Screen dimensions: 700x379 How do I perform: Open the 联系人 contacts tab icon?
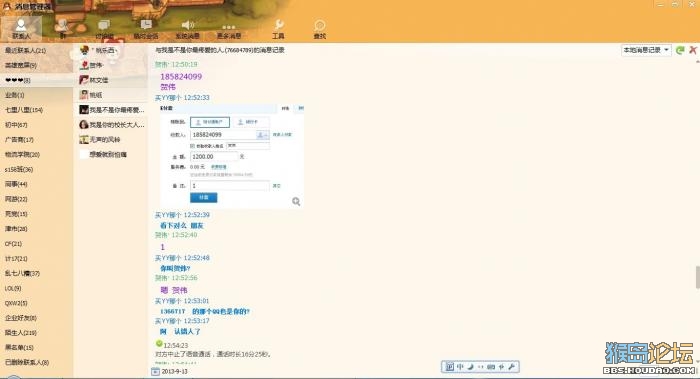(21, 28)
